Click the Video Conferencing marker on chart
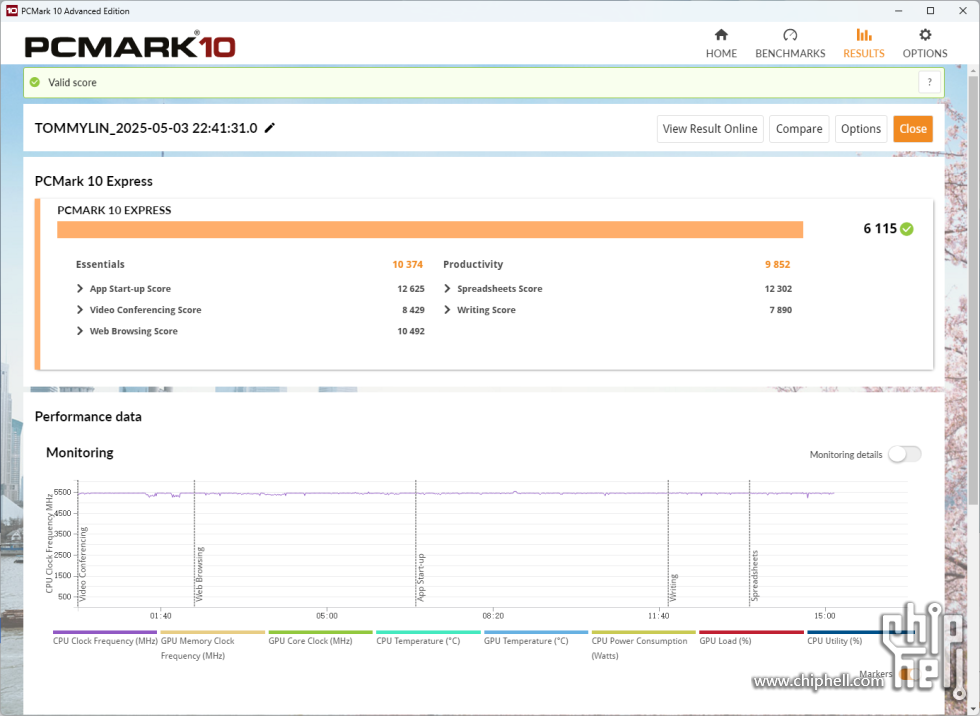 pos(83,564)
